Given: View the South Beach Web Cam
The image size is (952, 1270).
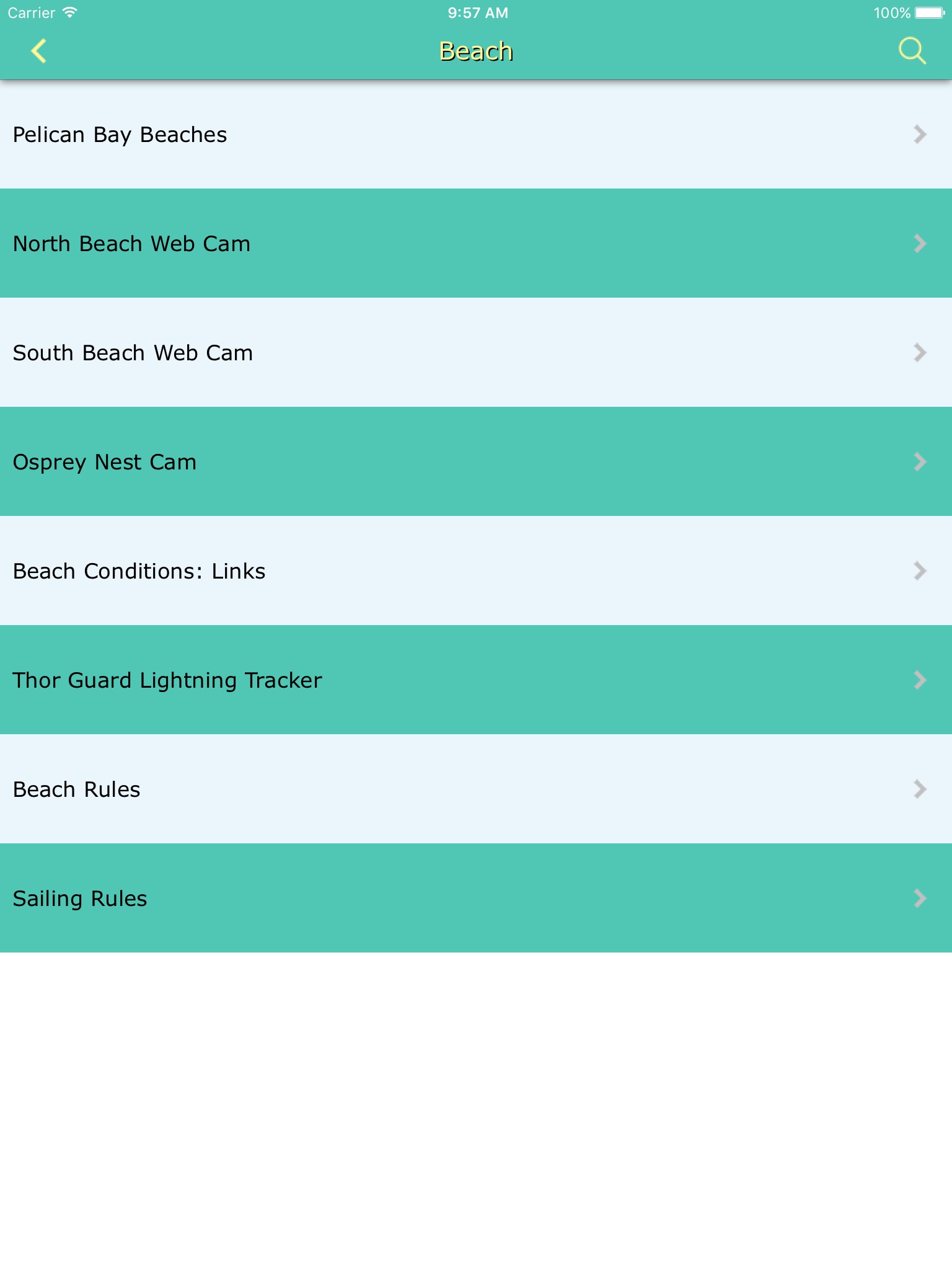Looking at the screenshot, I should pyautogui.click(x=133, y=353).
